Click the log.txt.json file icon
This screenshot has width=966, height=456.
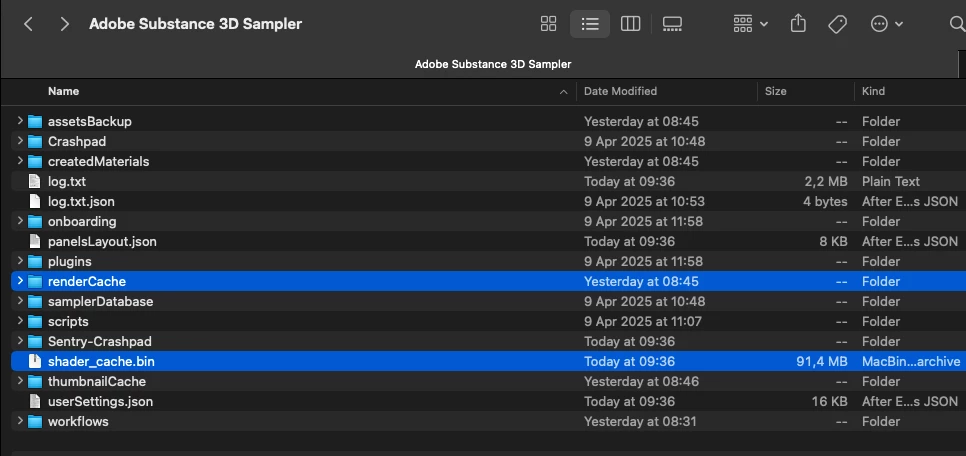(35, 202)
